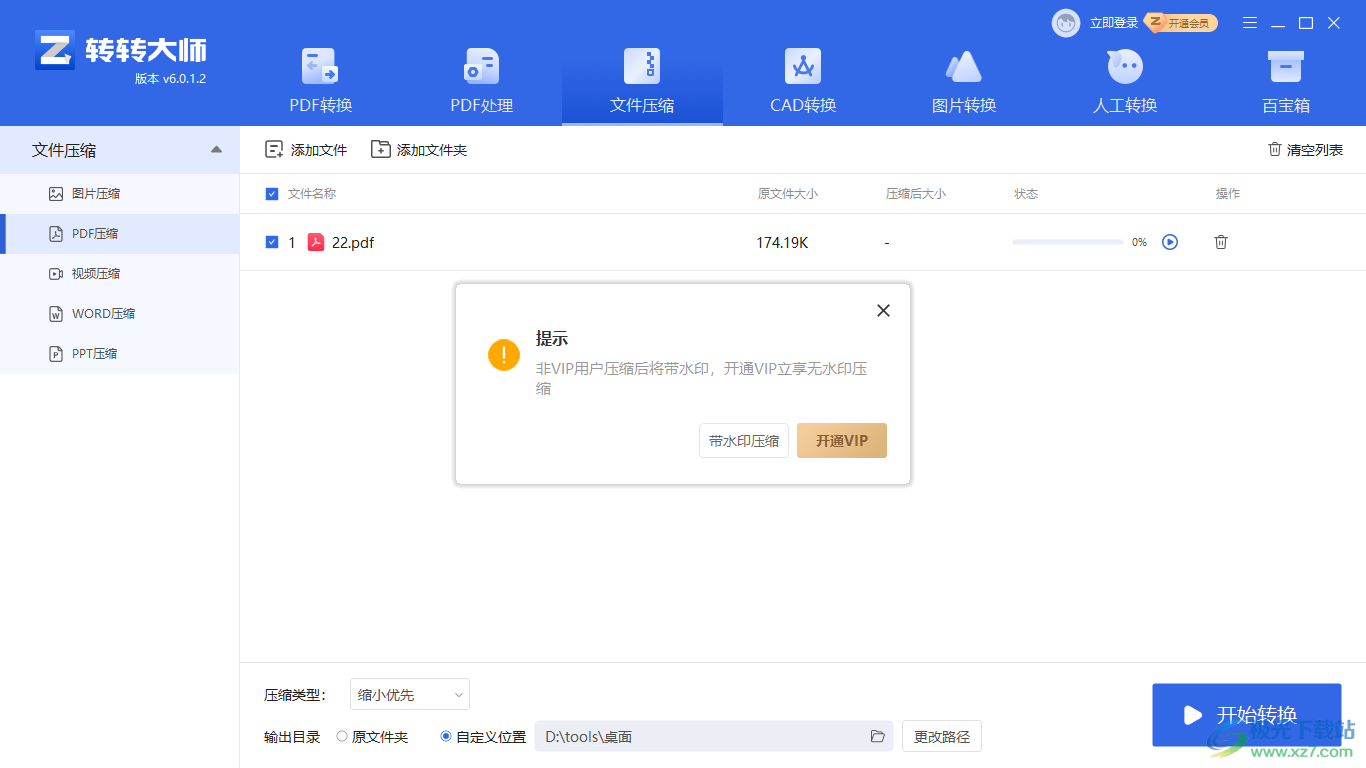Open the PDF处理 module icon
Viewport: 1366px width, 768px height.
click(x=481, y=66)
